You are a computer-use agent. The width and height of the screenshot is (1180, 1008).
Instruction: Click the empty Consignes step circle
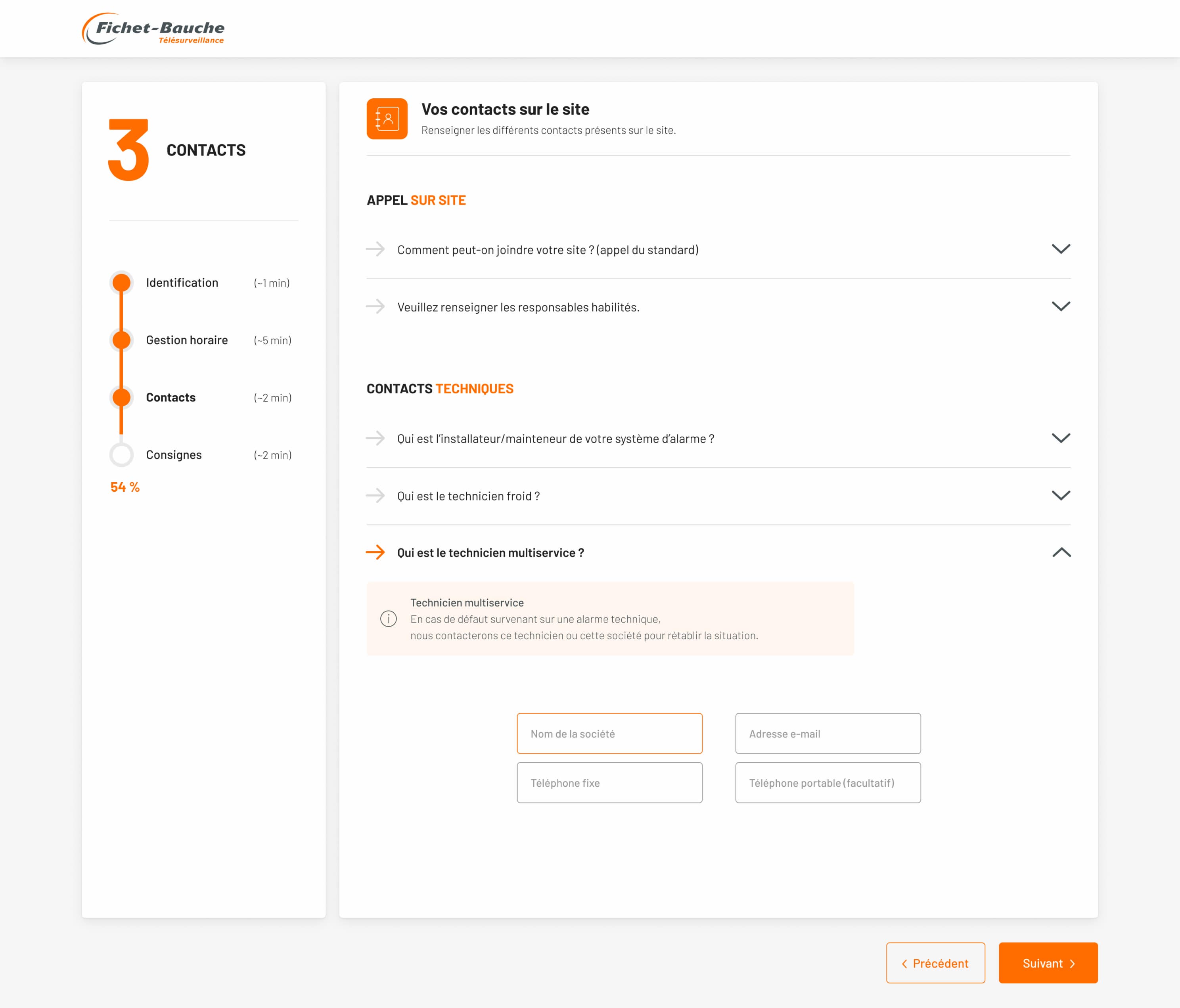pos(121,454)
